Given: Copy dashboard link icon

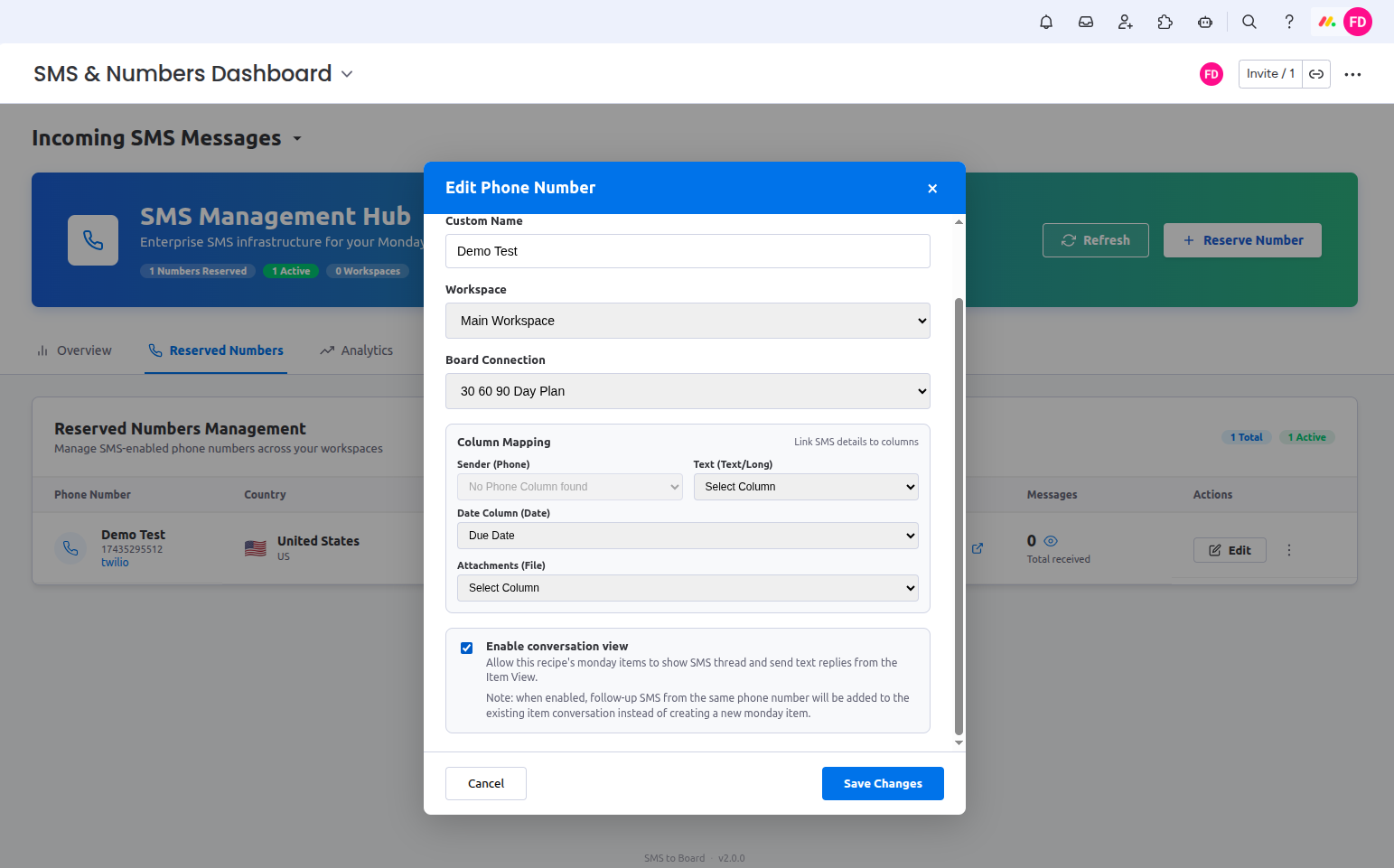Looking at the screenshot, I should tap(1316, 74).
